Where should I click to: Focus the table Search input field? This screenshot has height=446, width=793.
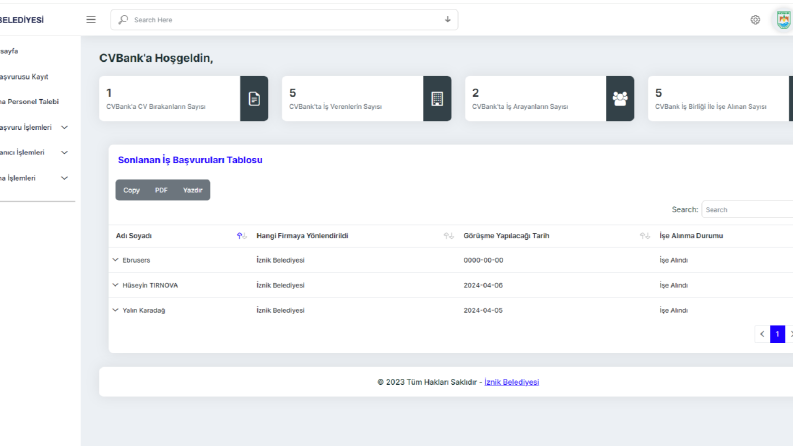click(747, 209)
